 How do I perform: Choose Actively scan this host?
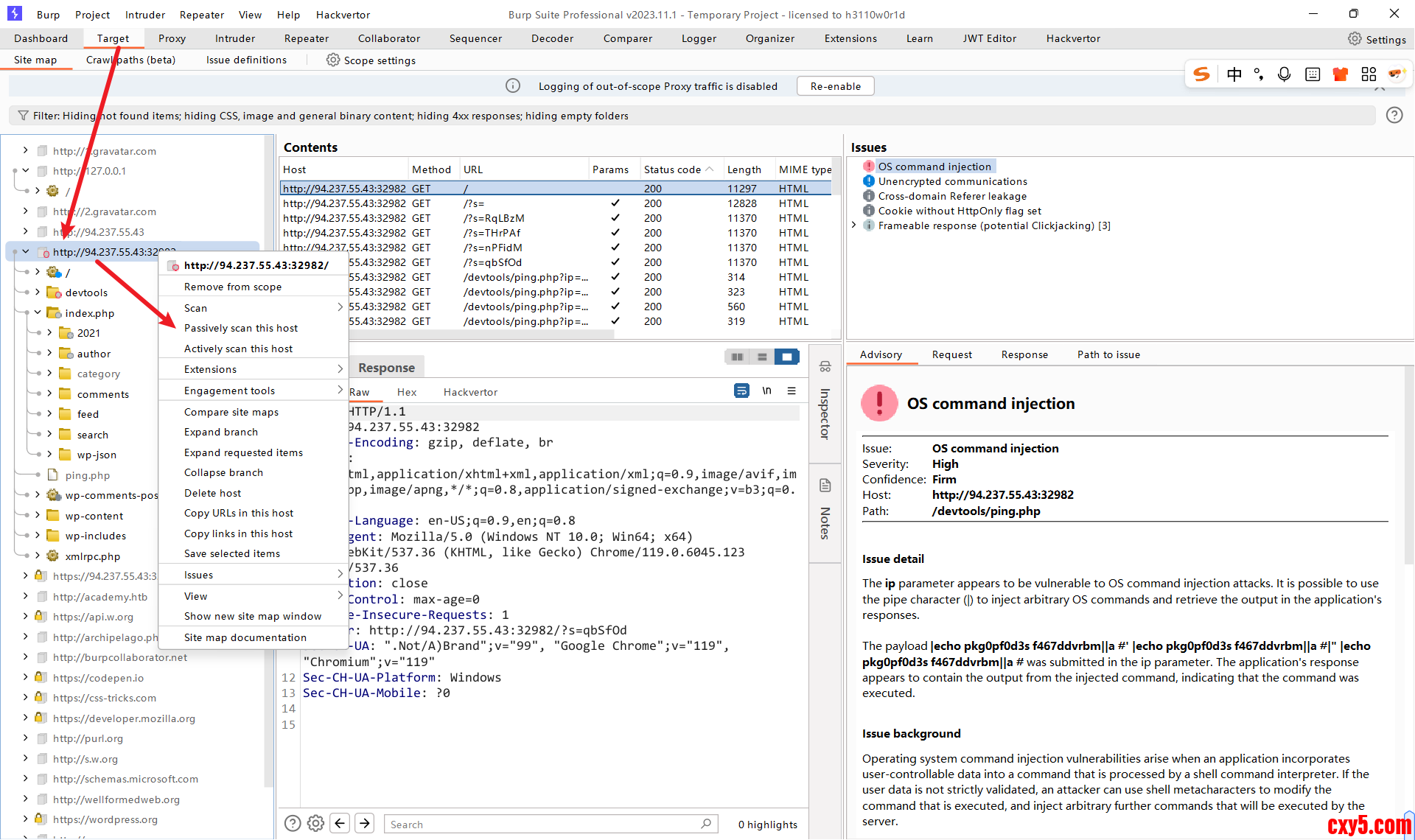[x=238, y=349]
